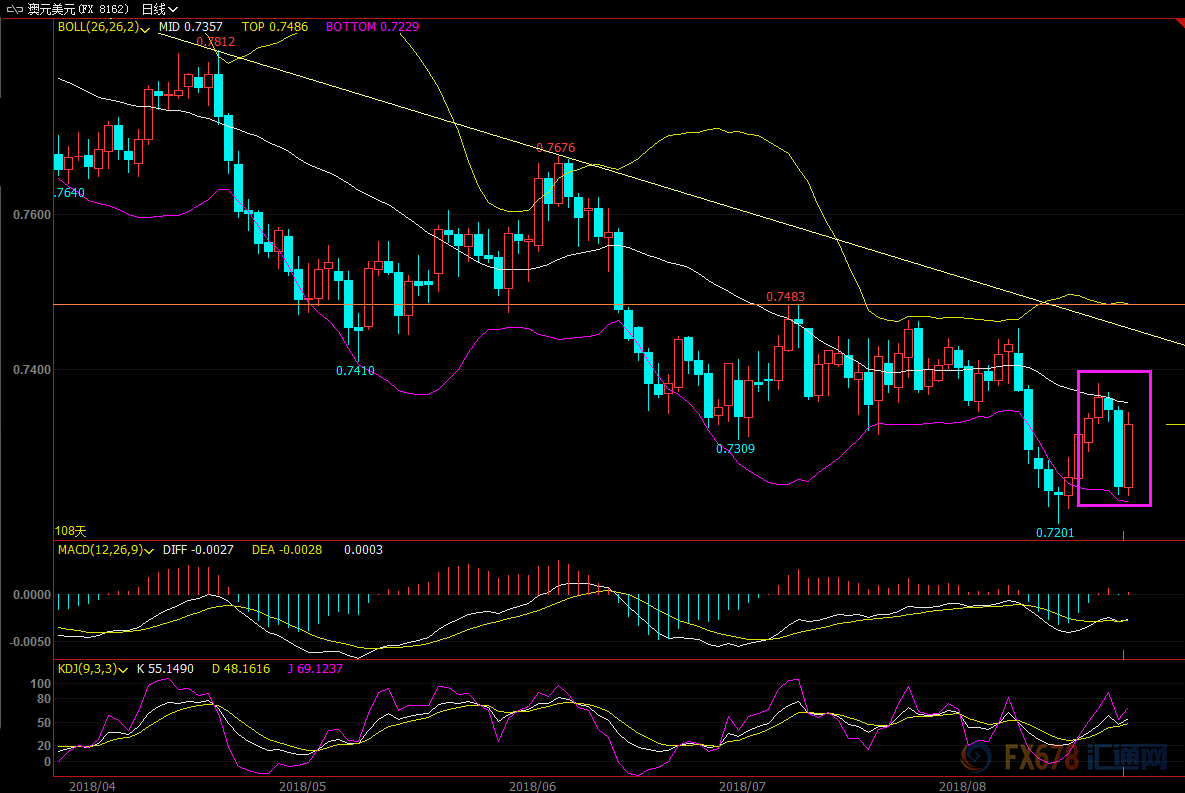1185x793 pixels.
Task: Click the 0.7410 low price label
Action: (355, 370)
